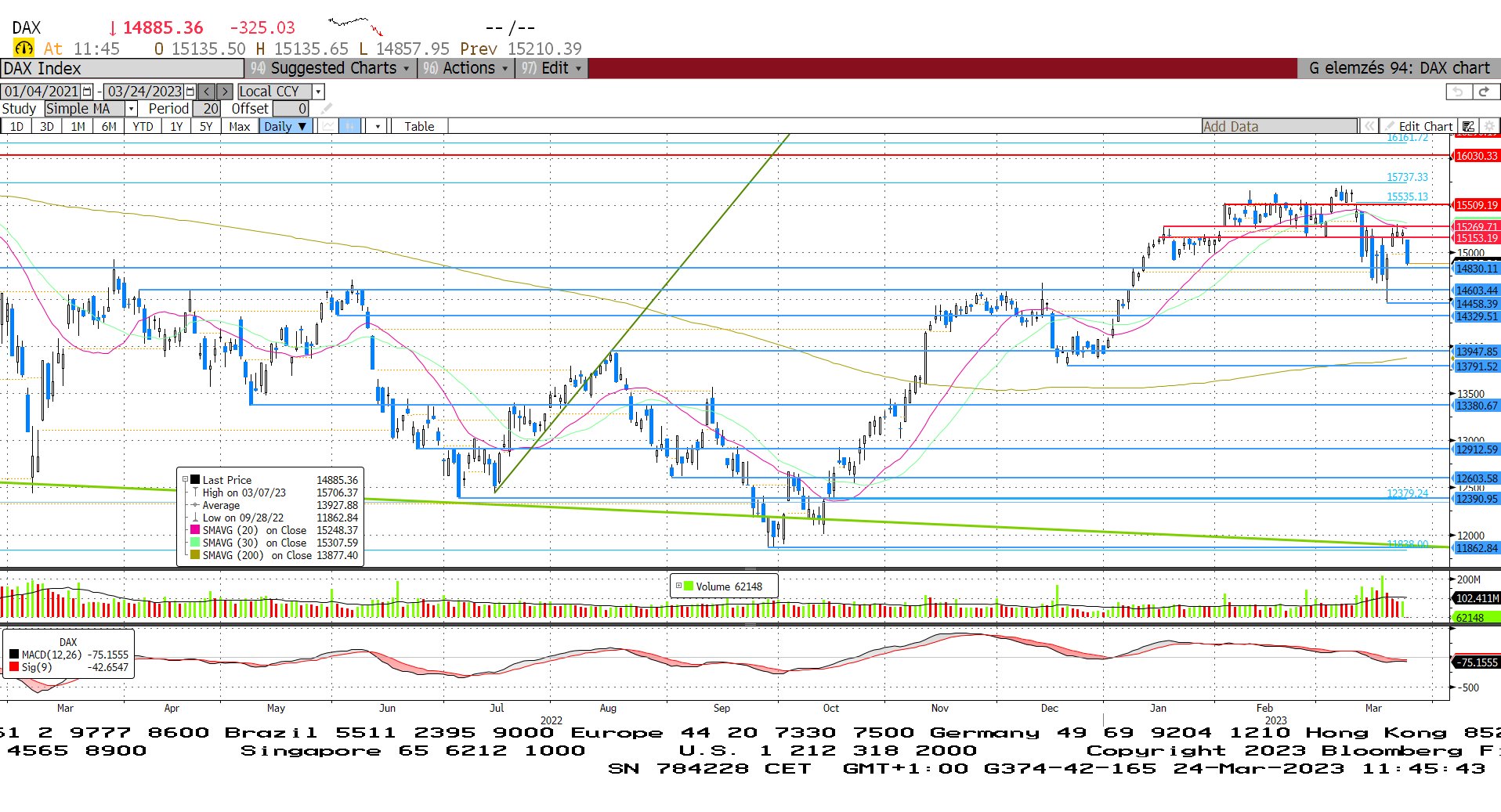
Task: Click the 15509.19 red price label
Action: (x=1477, y=205)
